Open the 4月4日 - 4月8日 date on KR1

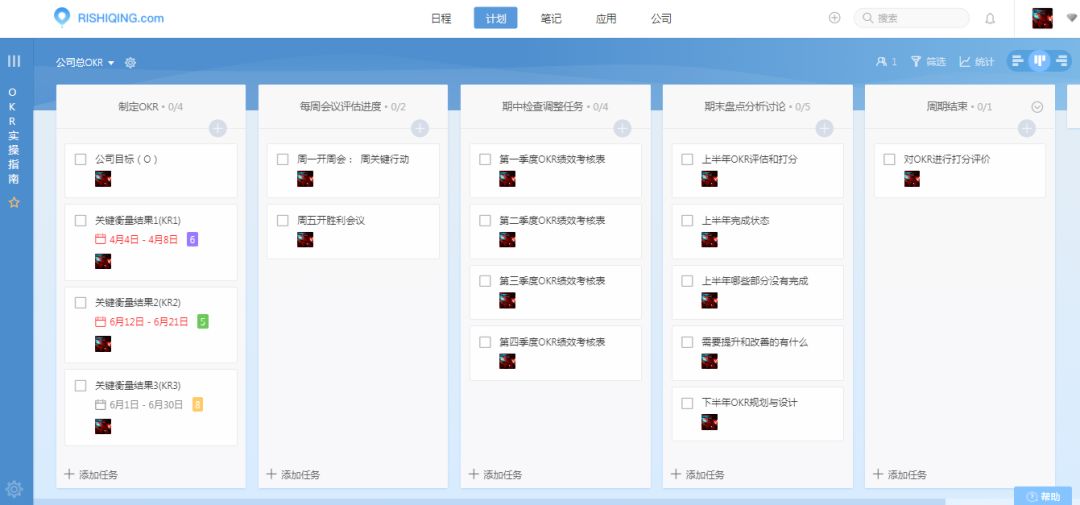click(x=136, y=239)
